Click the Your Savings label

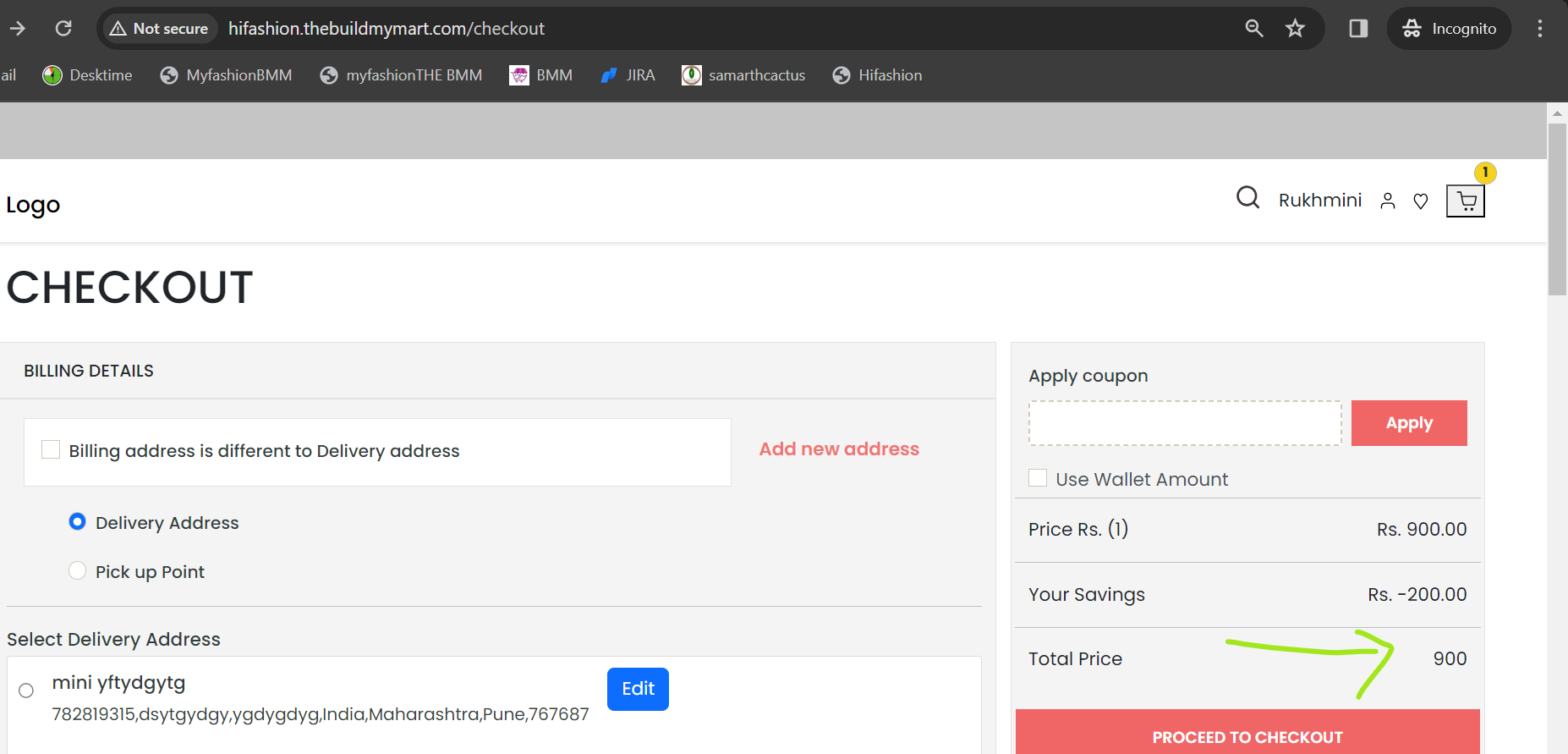[1087, 595]
